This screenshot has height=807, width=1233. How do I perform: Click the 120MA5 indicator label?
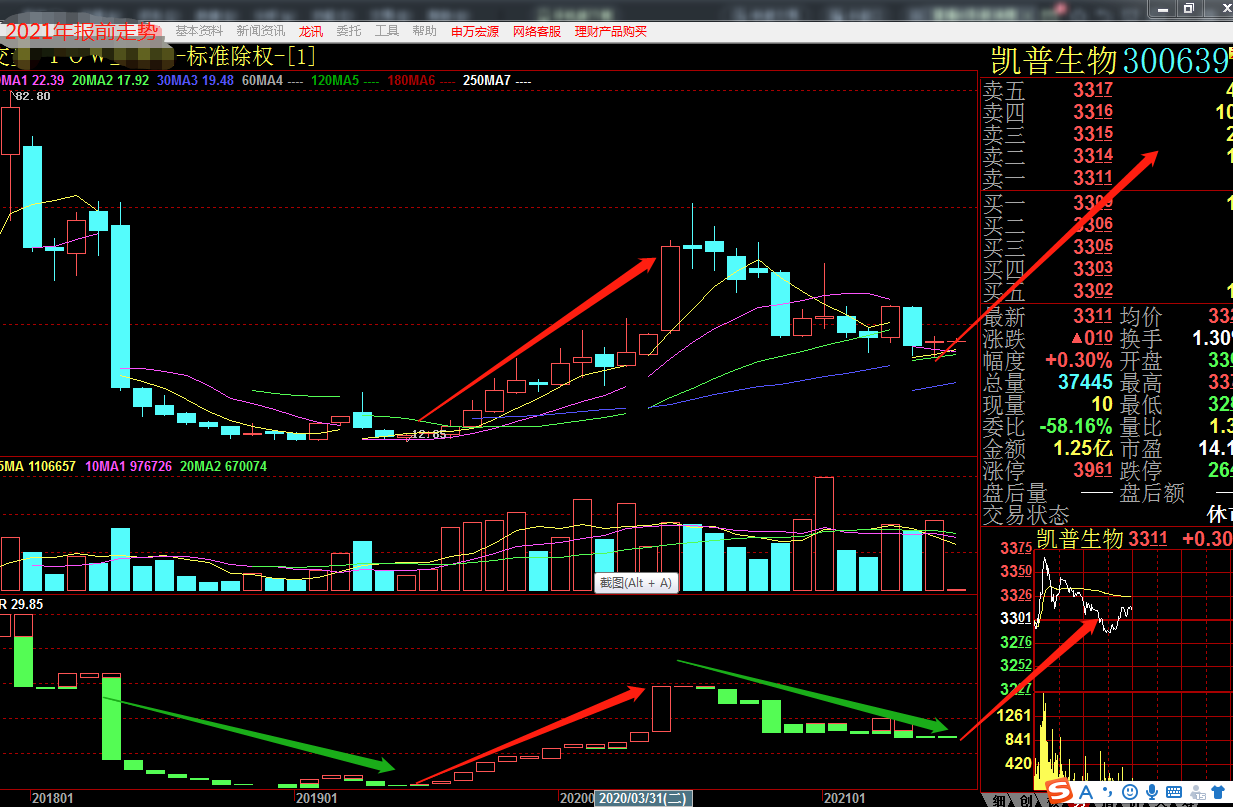[x=345, y=80]
